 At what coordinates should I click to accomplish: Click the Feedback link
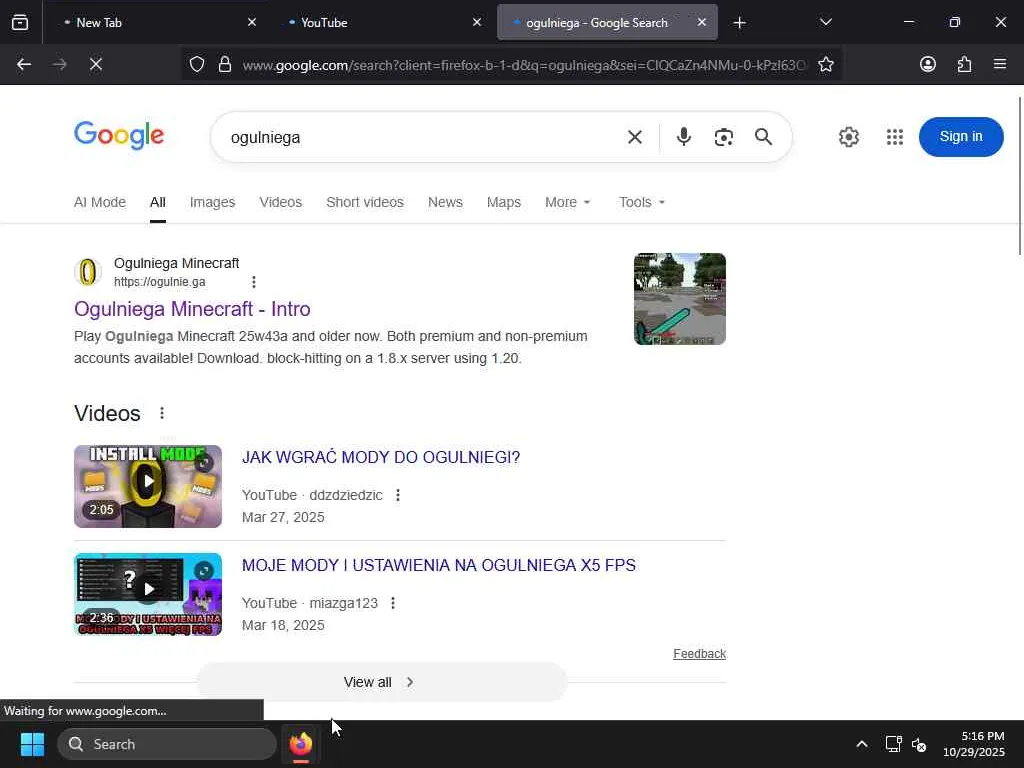pyautogui.click(x=699, y=654)
